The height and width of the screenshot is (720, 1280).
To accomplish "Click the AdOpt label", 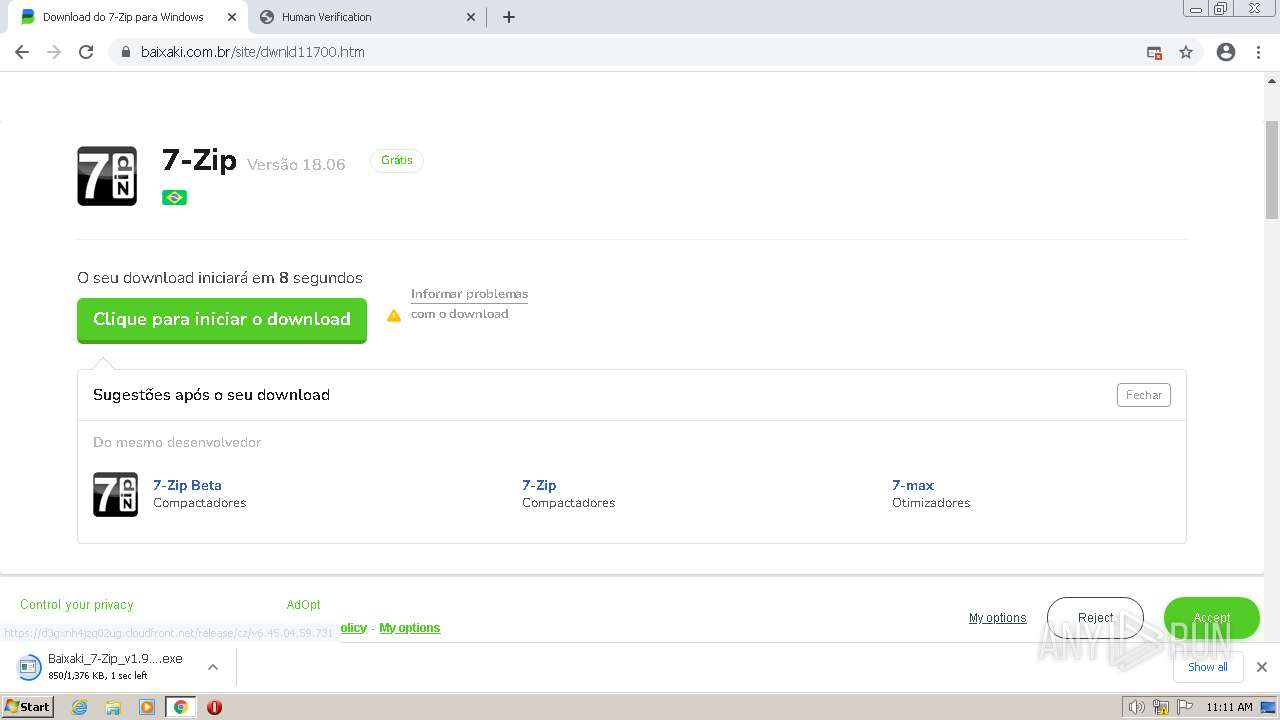I will point(303,605).
